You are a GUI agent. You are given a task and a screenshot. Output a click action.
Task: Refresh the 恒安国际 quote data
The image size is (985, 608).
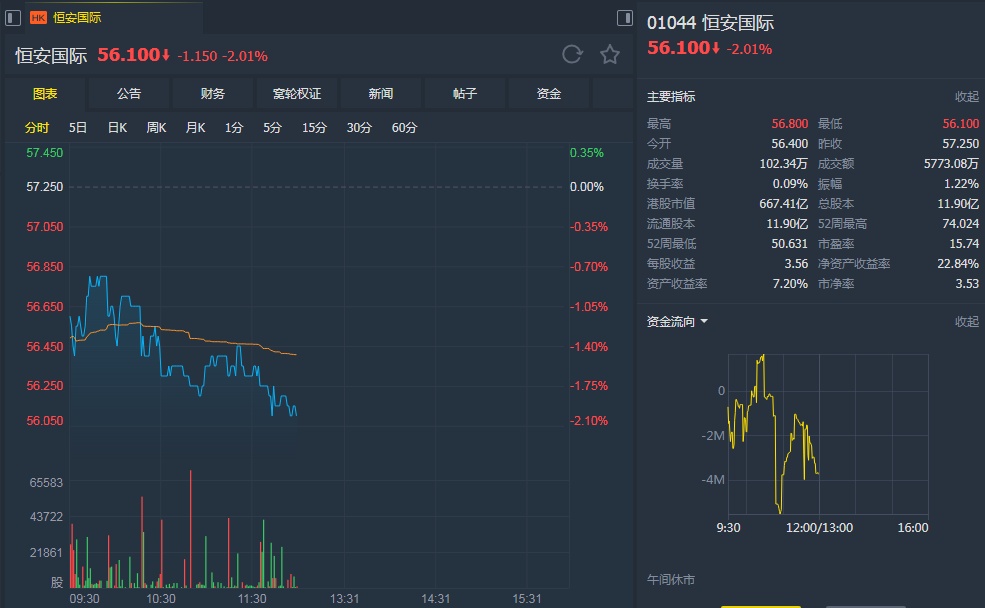[x=572, y=55]
